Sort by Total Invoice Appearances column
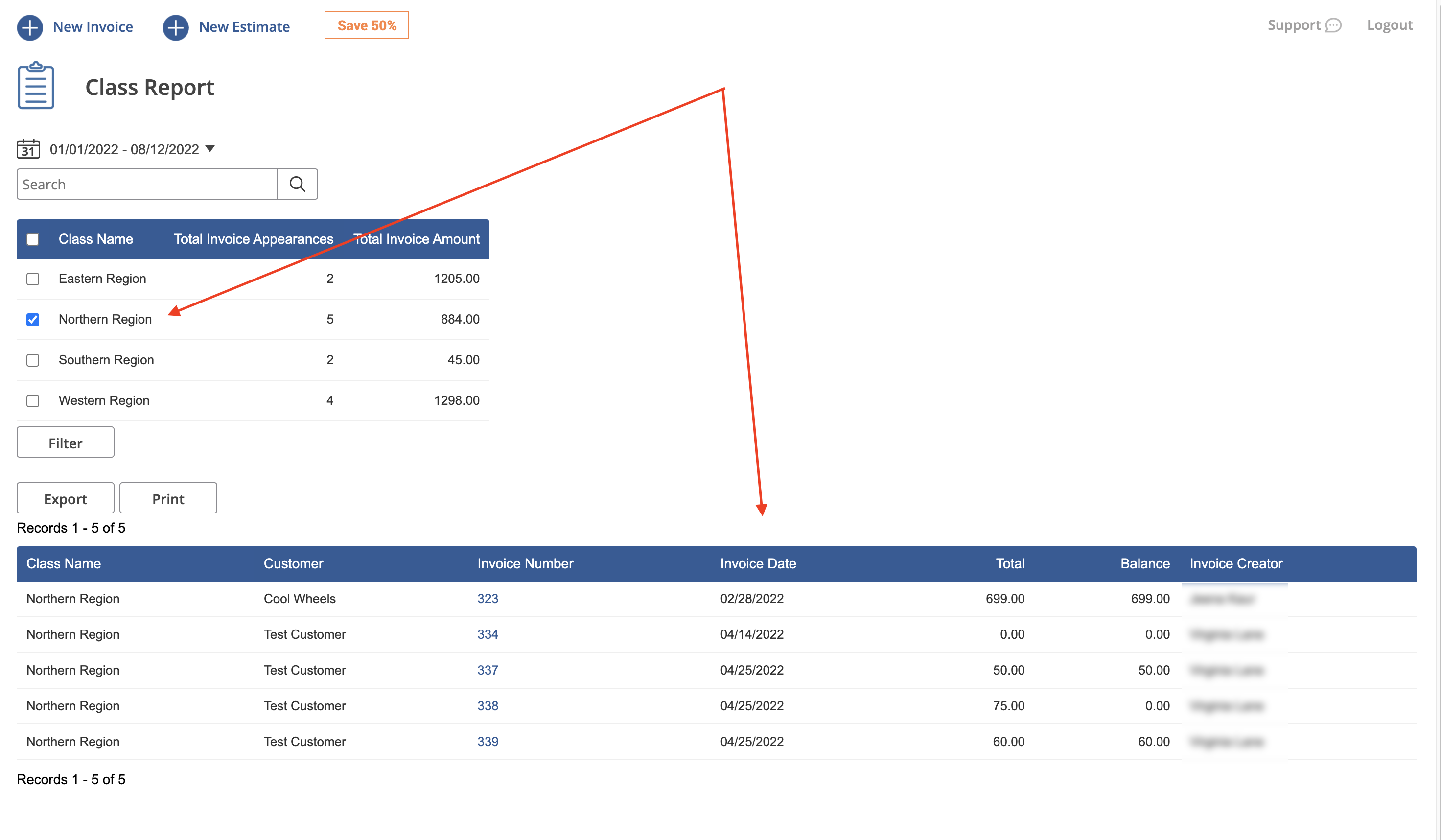Screen dimensions: 1441x840 254,239
